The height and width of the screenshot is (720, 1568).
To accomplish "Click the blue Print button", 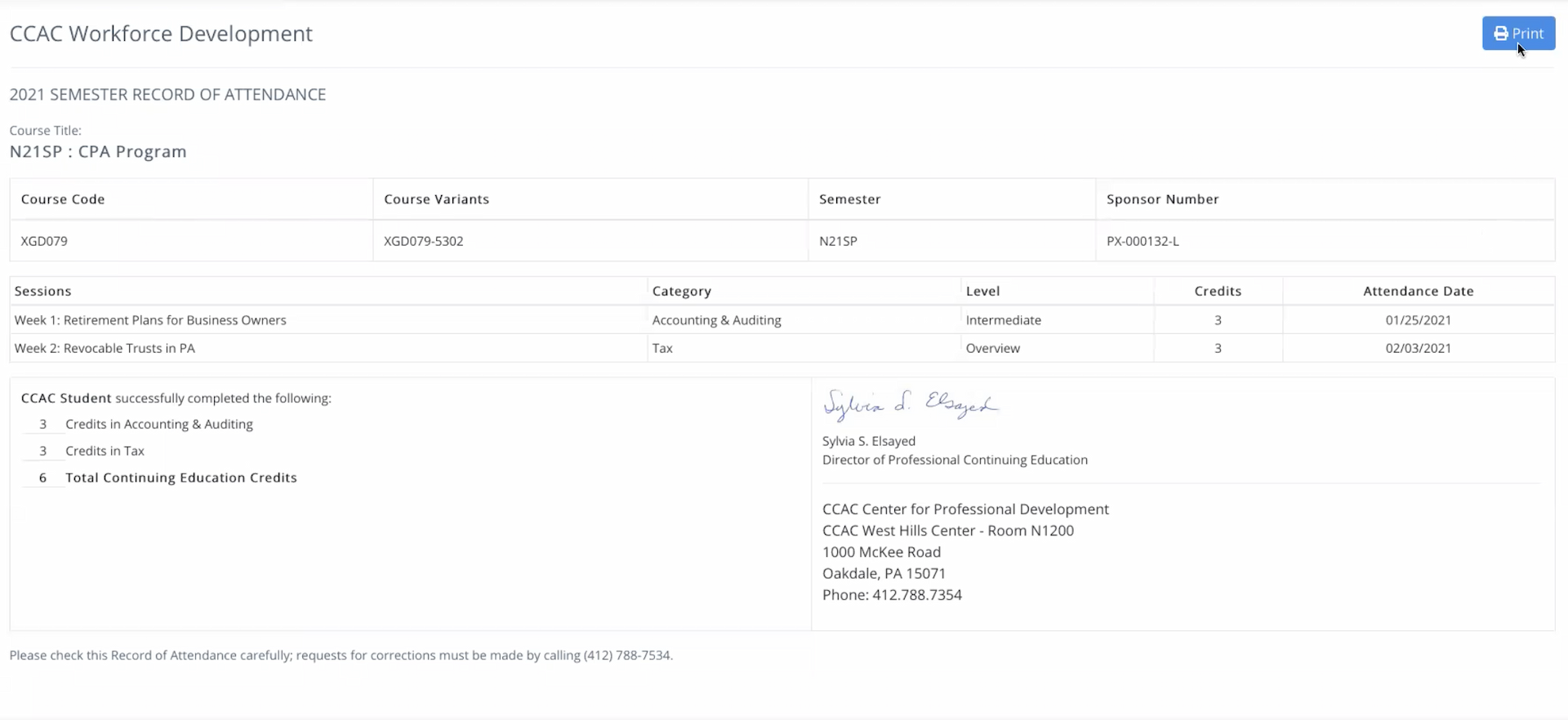I will [1518, 33].
